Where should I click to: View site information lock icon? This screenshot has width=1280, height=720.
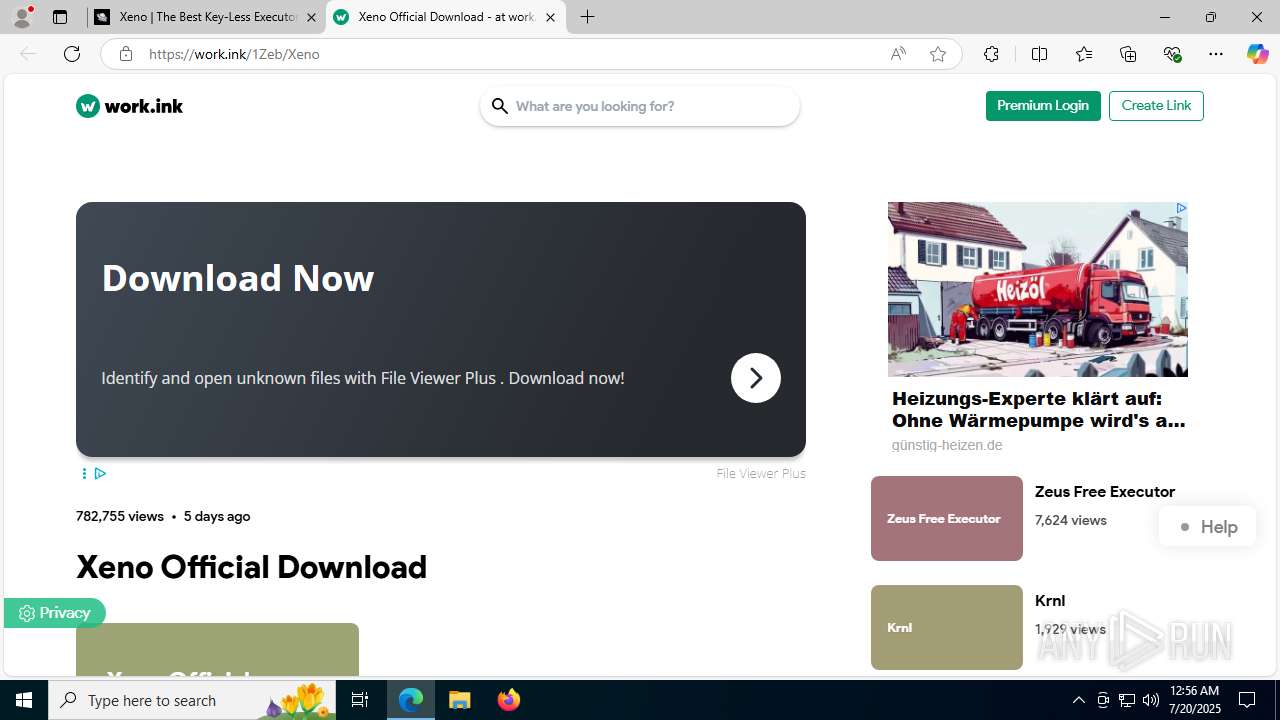click(x=125, y=54)
